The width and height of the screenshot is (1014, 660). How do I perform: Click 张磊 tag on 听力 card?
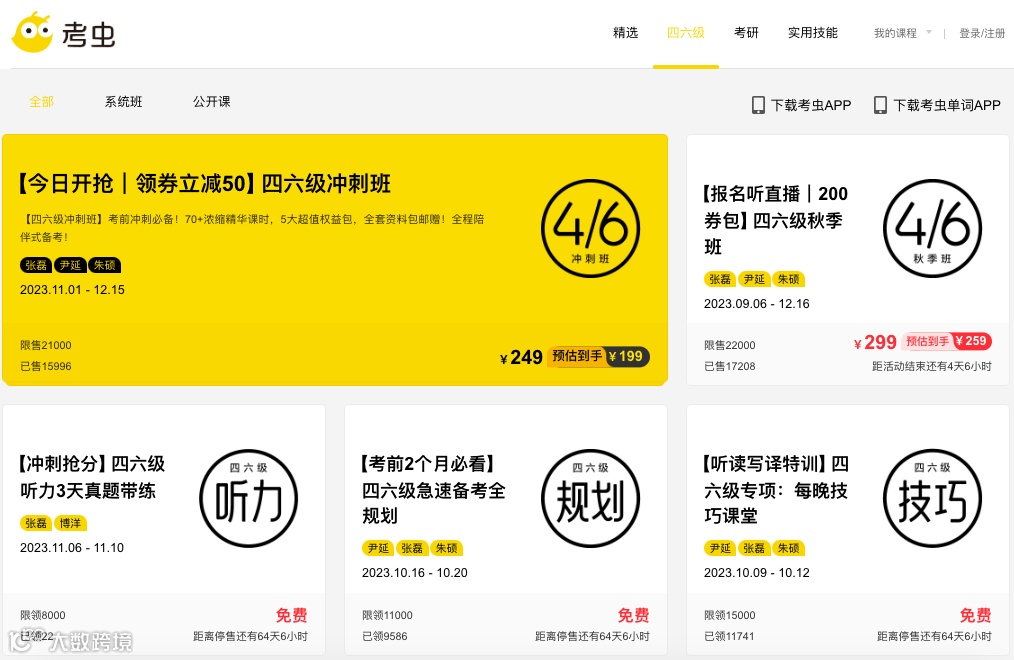click(x=36, y=523)
